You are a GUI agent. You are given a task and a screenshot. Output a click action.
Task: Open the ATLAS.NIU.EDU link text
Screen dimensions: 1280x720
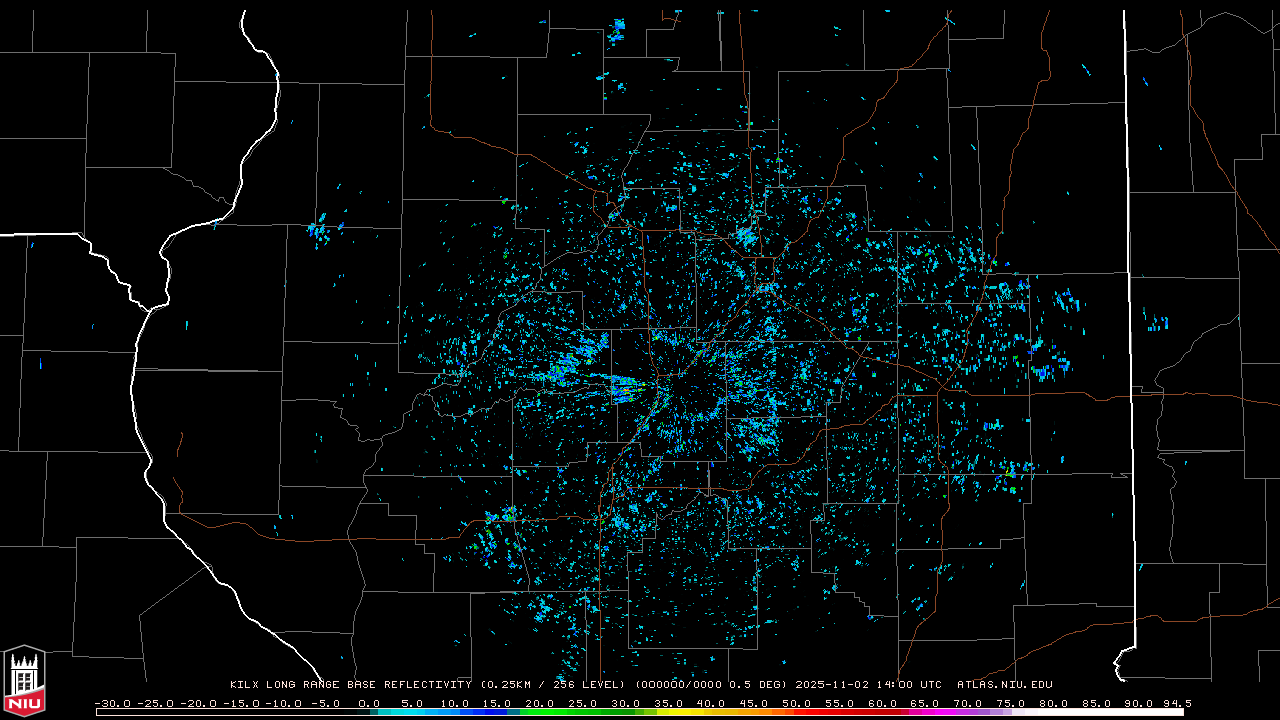pyautogui.click(x=1004, y=685)
